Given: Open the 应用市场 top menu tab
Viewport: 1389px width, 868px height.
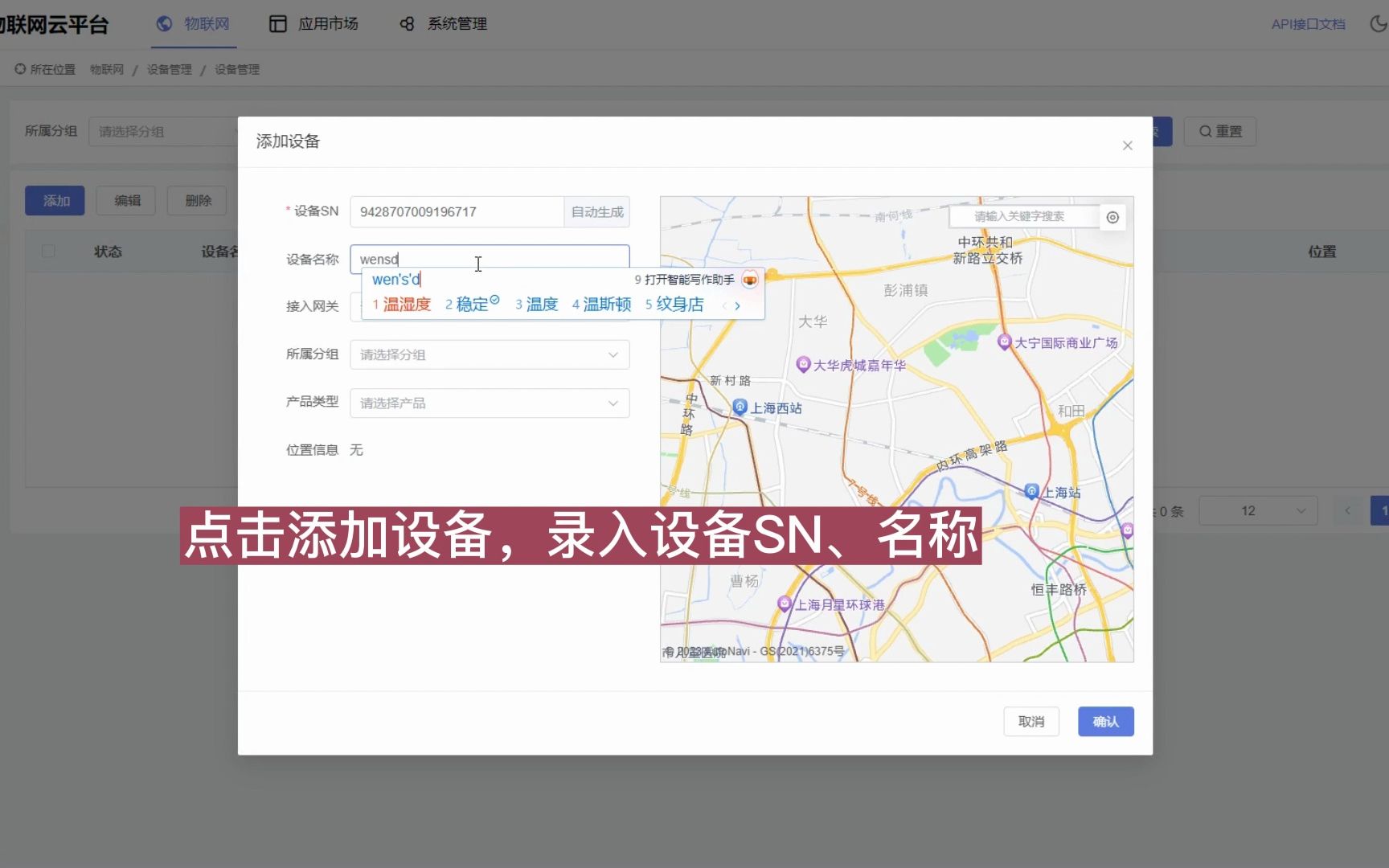Looking at the screenshot, I should 313,24.
